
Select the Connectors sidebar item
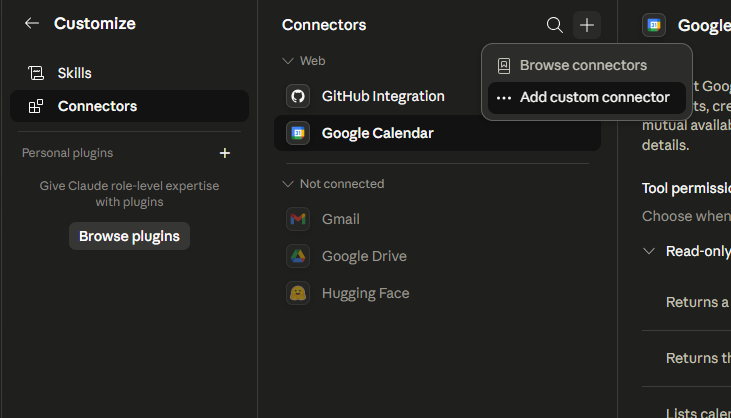pos(129,106)
